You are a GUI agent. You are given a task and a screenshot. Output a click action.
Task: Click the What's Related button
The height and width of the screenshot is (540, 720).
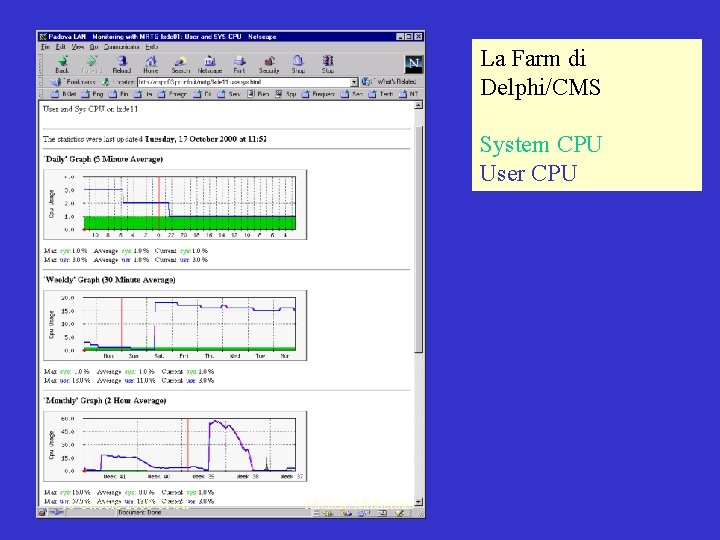click(x=389, y=82)
